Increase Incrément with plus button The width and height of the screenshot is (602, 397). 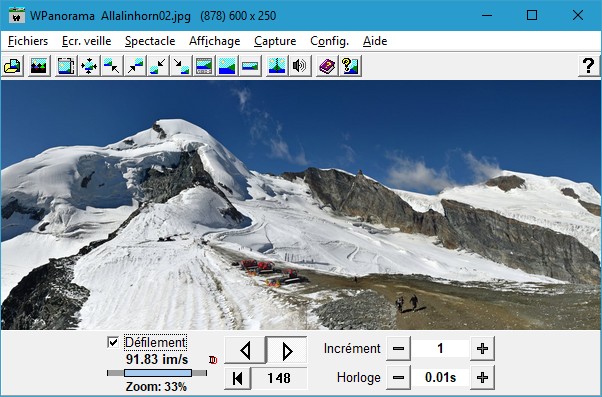tap(482, 349)
